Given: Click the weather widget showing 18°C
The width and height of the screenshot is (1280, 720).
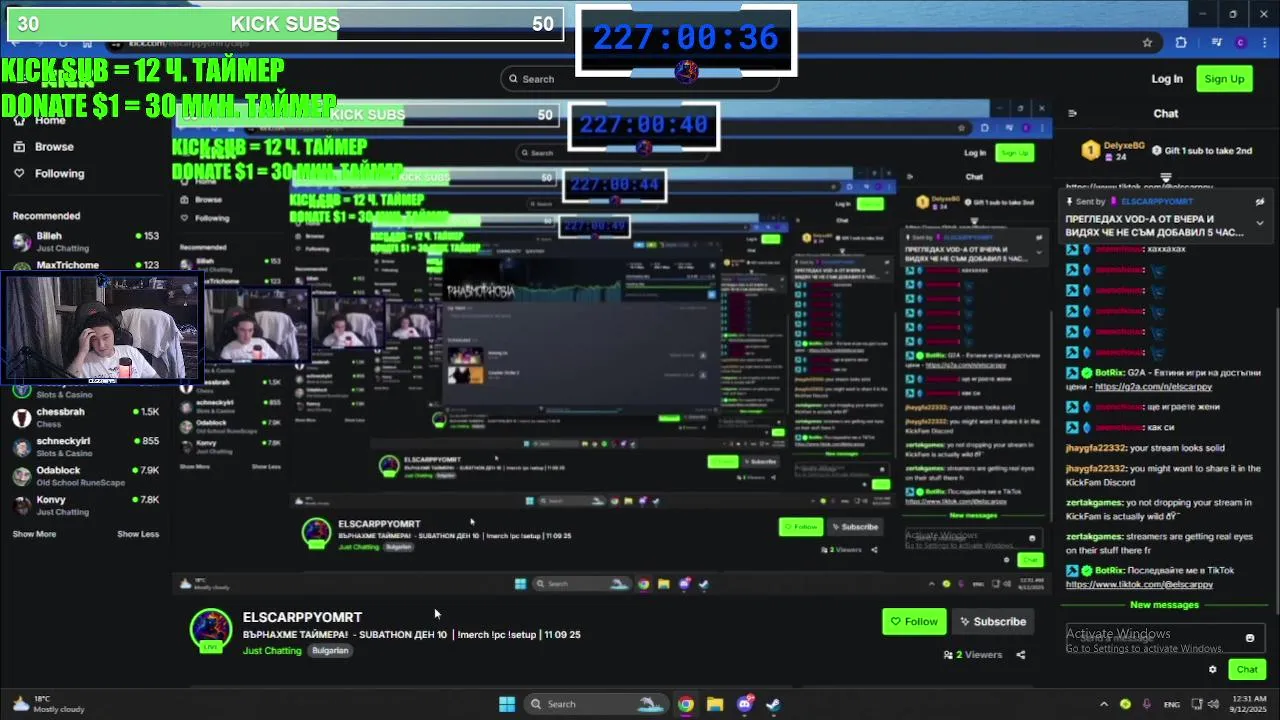Looking at the screenshot, I should tap(48, 704).
